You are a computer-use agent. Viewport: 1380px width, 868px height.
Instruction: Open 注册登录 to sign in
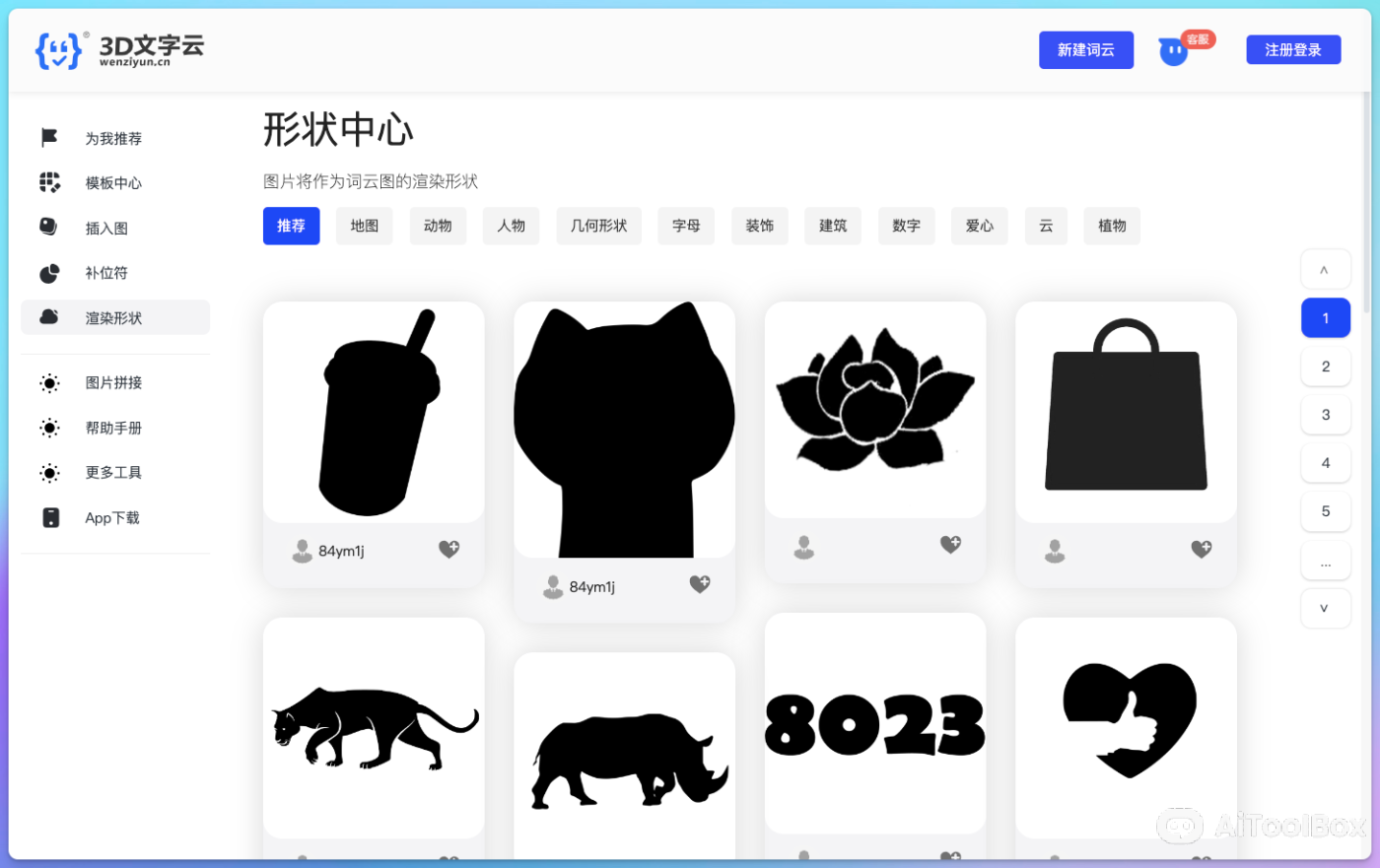coord(1293,49)
